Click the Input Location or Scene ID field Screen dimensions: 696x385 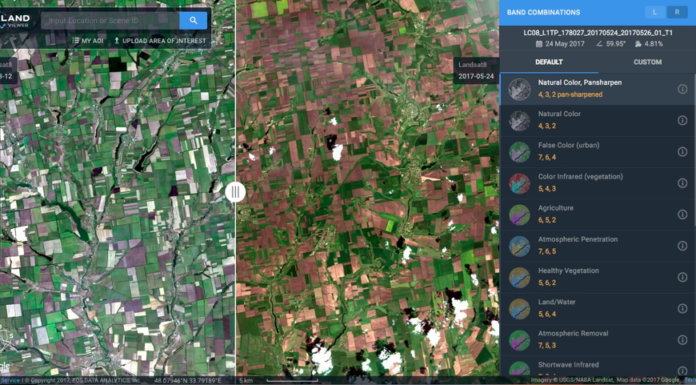110,20
